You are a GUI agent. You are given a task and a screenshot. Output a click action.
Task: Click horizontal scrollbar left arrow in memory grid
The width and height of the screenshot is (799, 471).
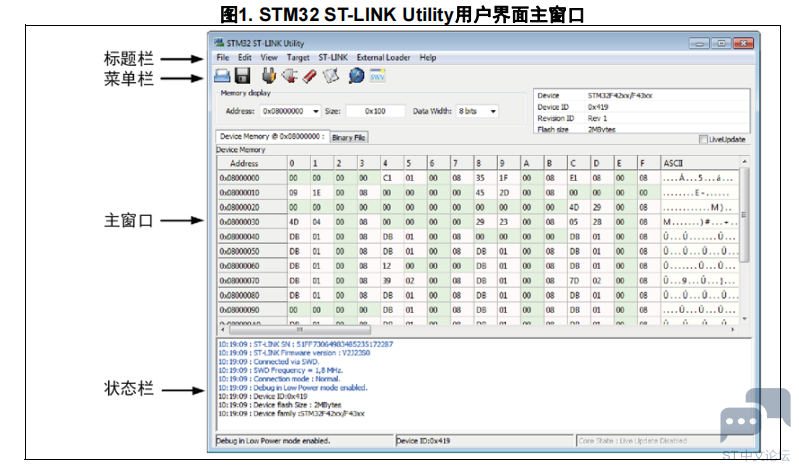(222, 330)
